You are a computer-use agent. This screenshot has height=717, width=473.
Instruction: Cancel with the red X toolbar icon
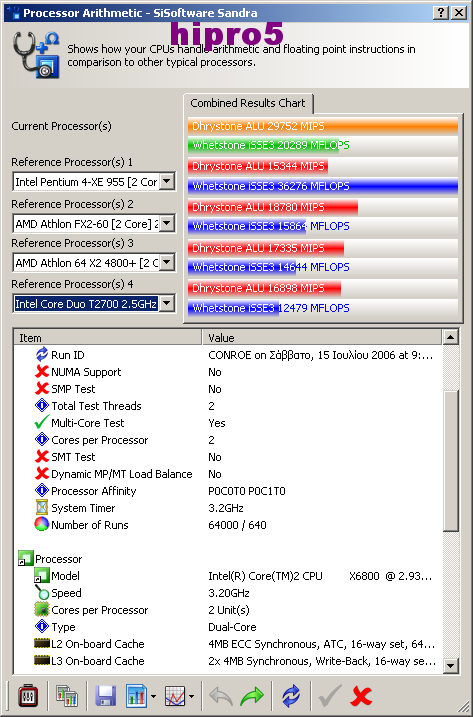point(361,696)
